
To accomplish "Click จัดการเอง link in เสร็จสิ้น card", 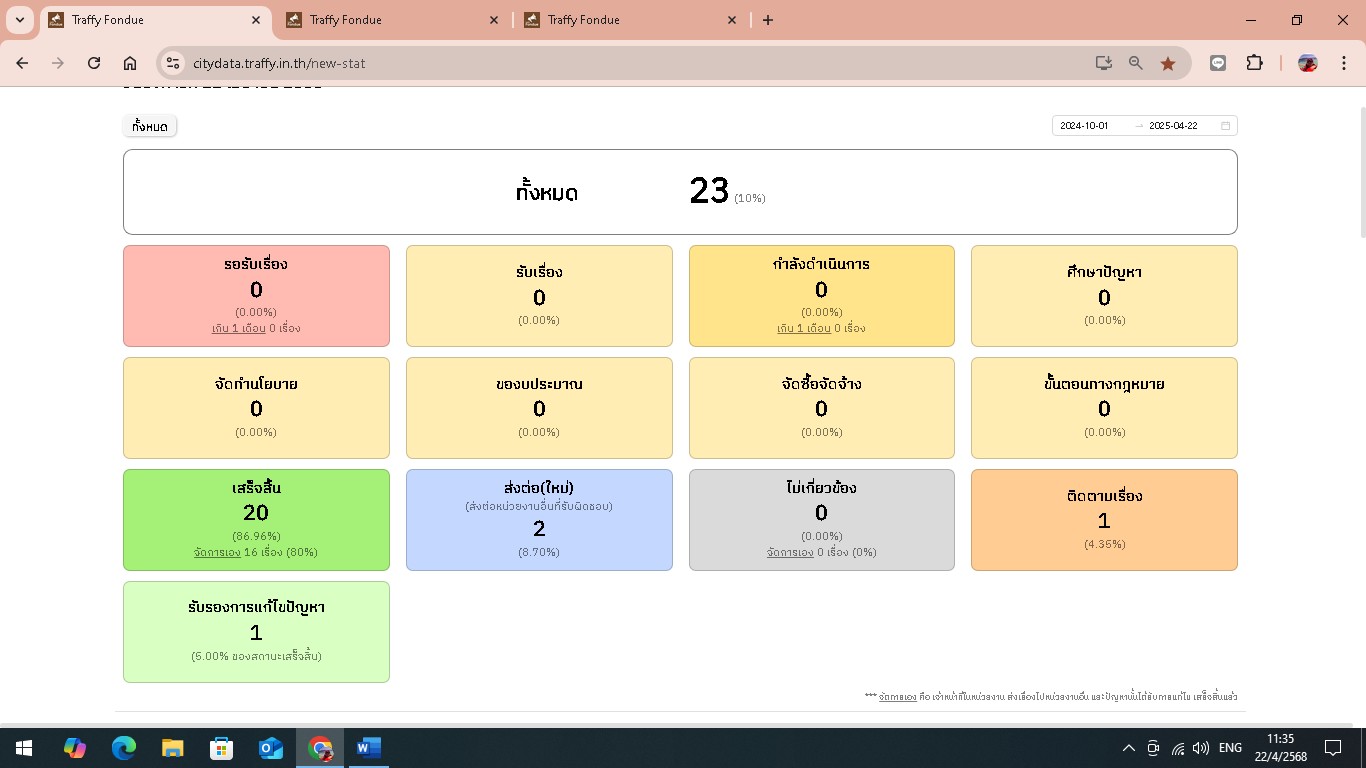I will coord(217,552).
